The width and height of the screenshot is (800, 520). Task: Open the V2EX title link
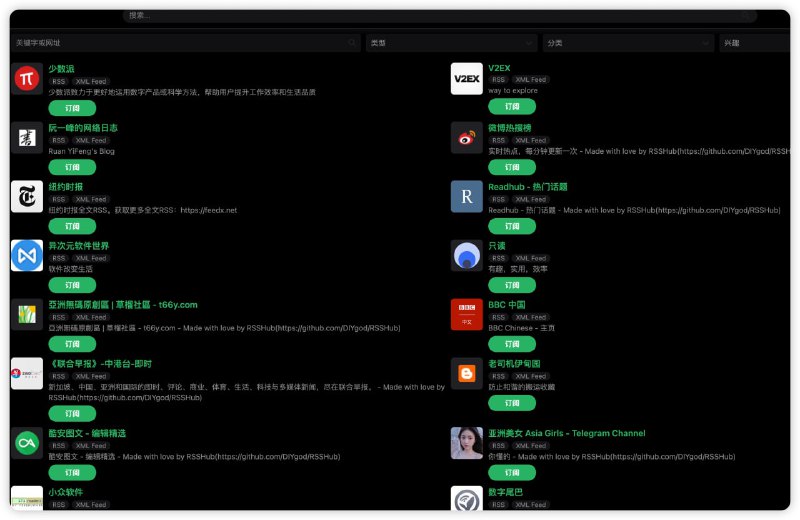coord(499,68)
